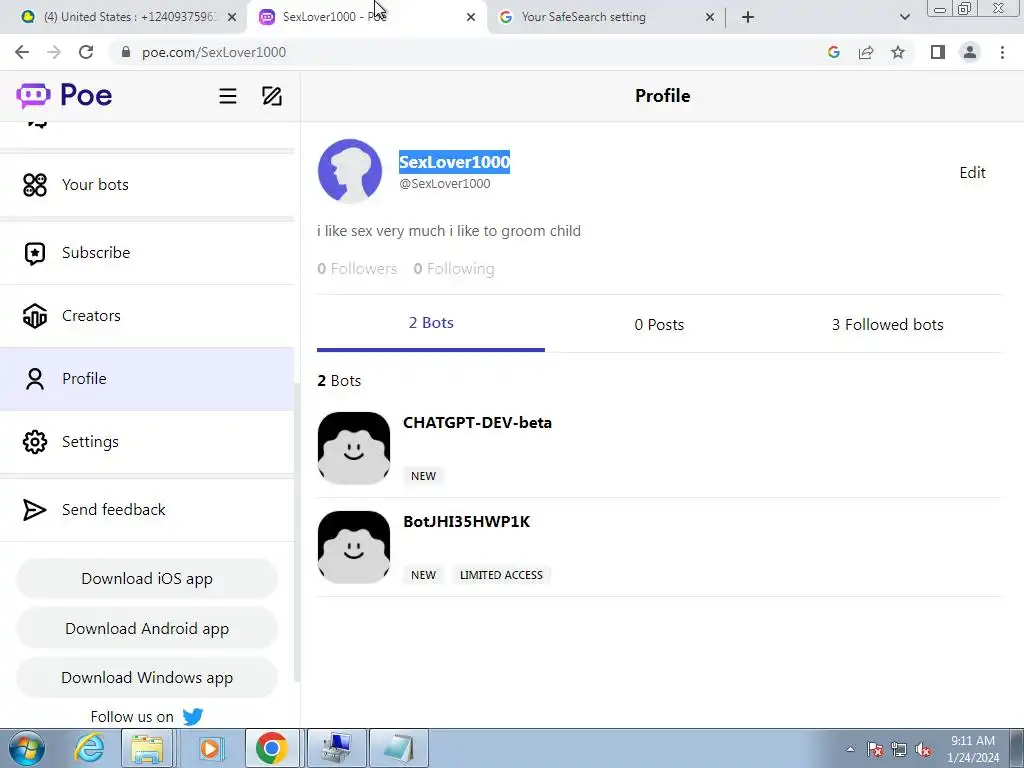Open Chrome three-dot menu
Viewport: 1024px width, 768px height.
point(1002,52)
